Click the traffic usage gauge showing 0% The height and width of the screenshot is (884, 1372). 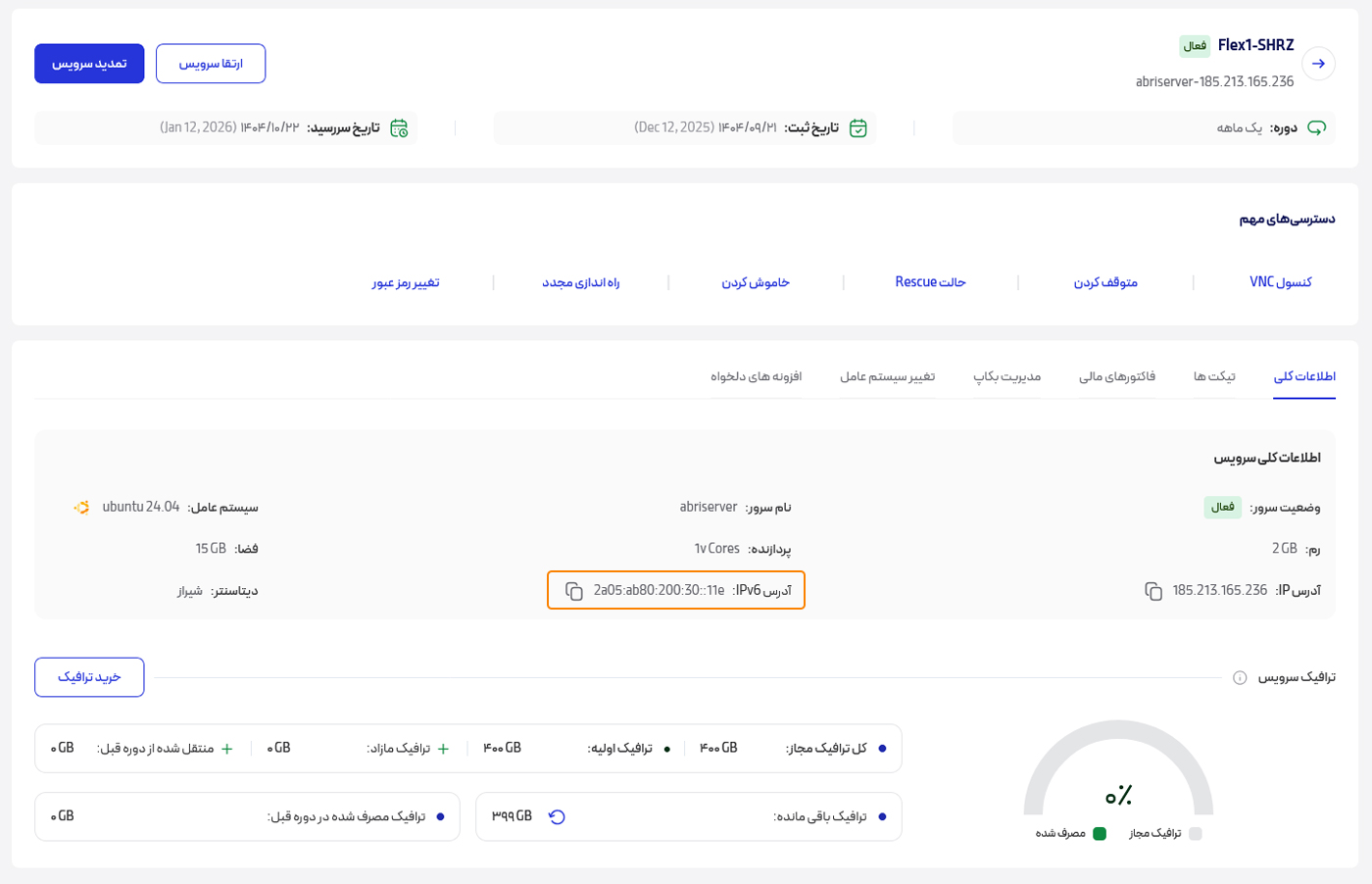tap(1118, 774)
